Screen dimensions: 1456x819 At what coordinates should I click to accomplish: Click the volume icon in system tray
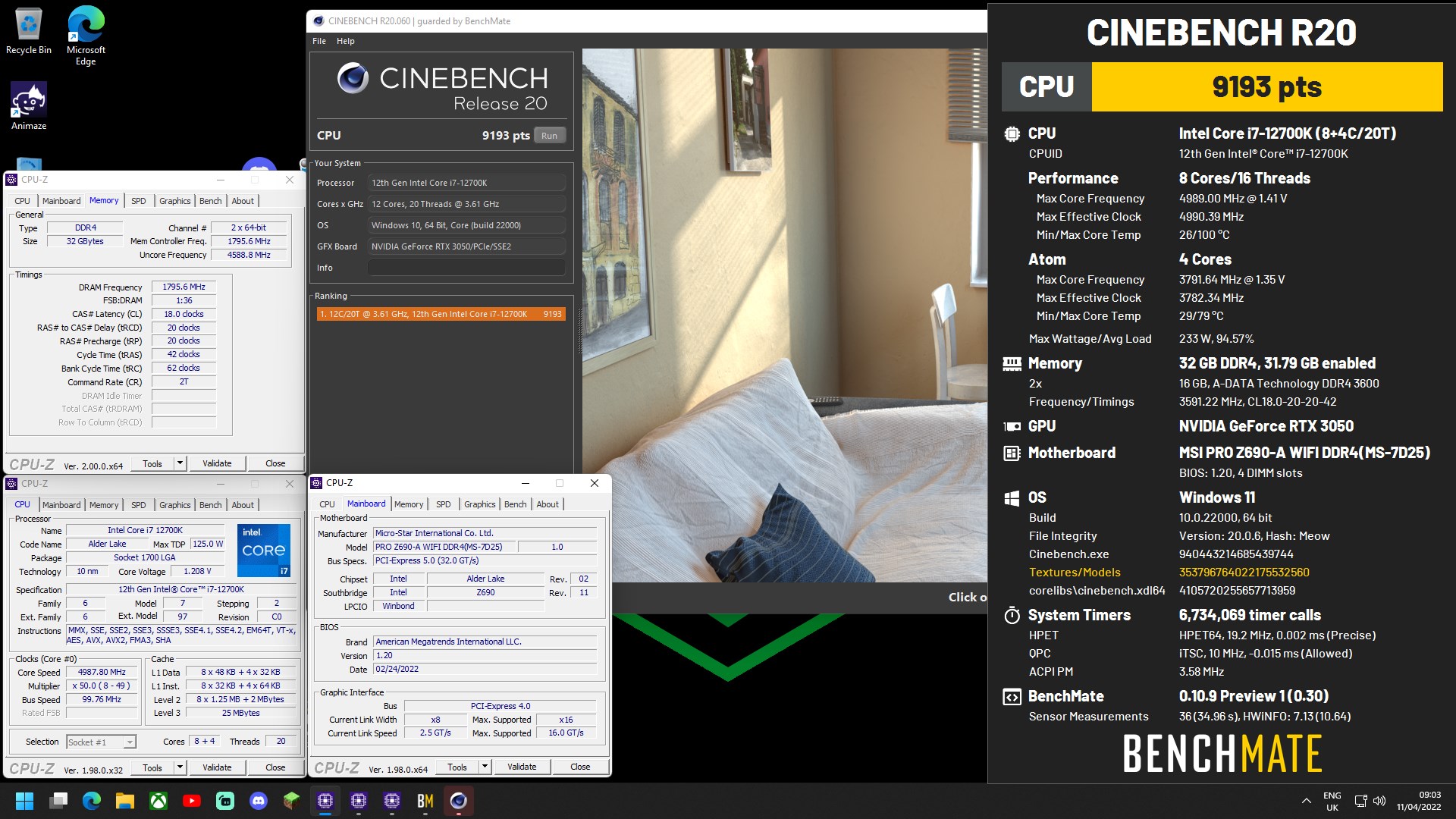point(1379,801)
